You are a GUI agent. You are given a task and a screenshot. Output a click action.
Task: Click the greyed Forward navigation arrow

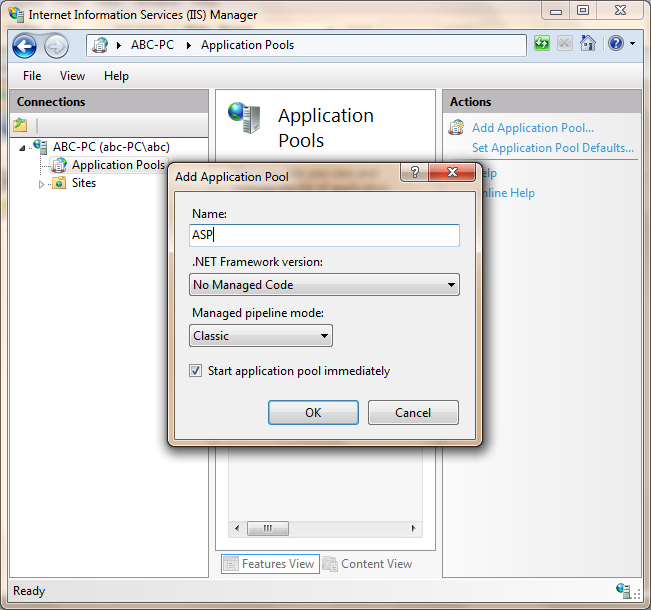click(x=56, y=46)
